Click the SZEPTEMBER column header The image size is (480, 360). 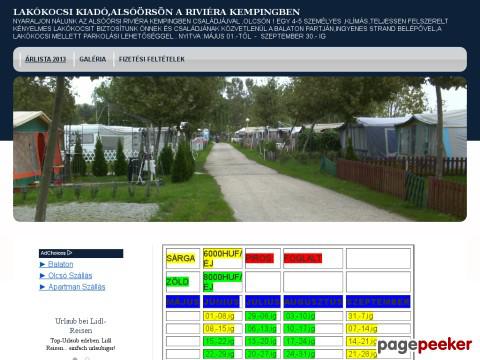click(378, 302)
